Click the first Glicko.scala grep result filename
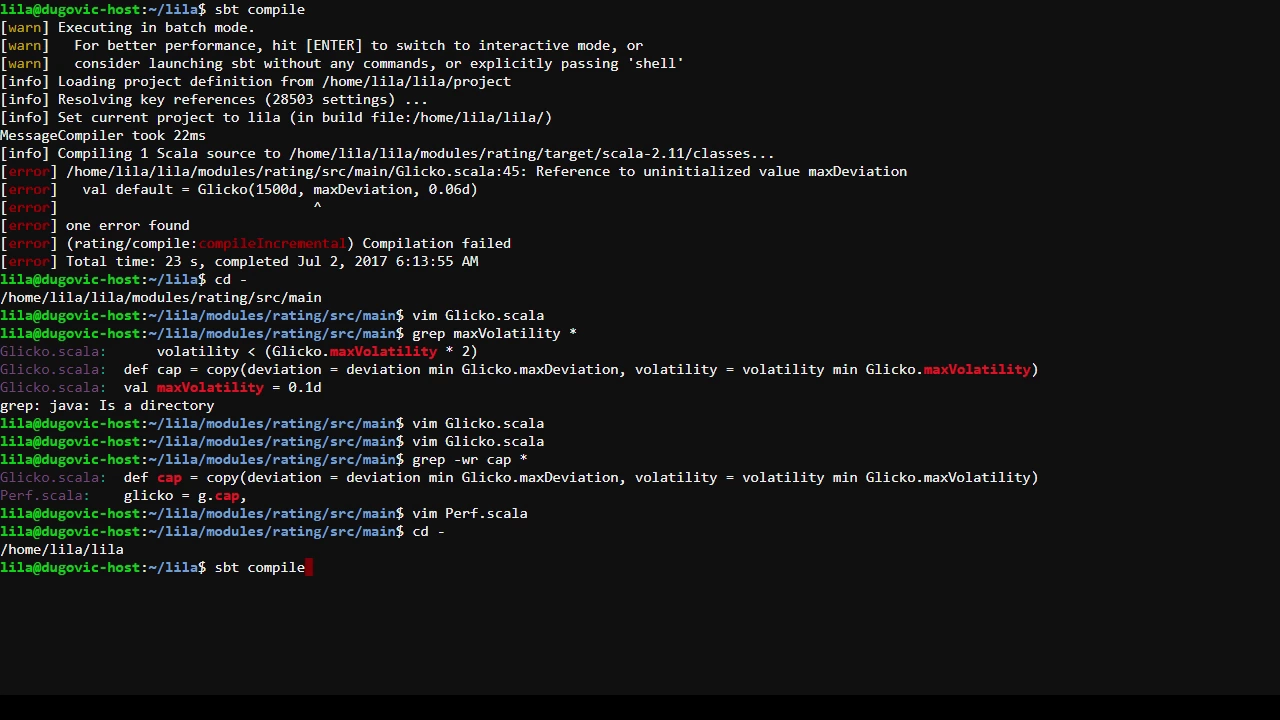Screen dimensions: 1280x720 (x=53, y=352)
